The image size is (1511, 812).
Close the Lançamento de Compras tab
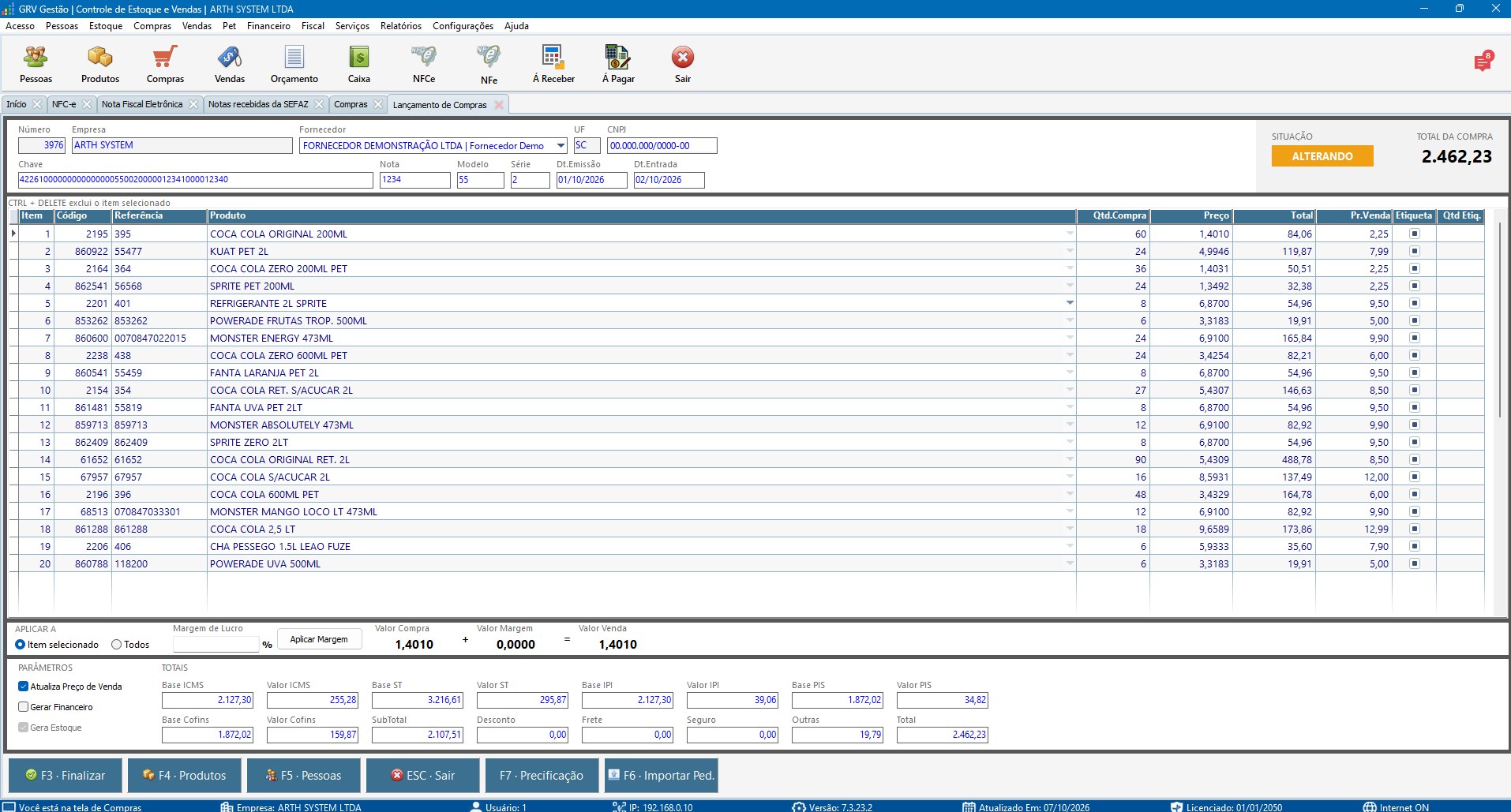pyautogui.click(x=499, y=105)
